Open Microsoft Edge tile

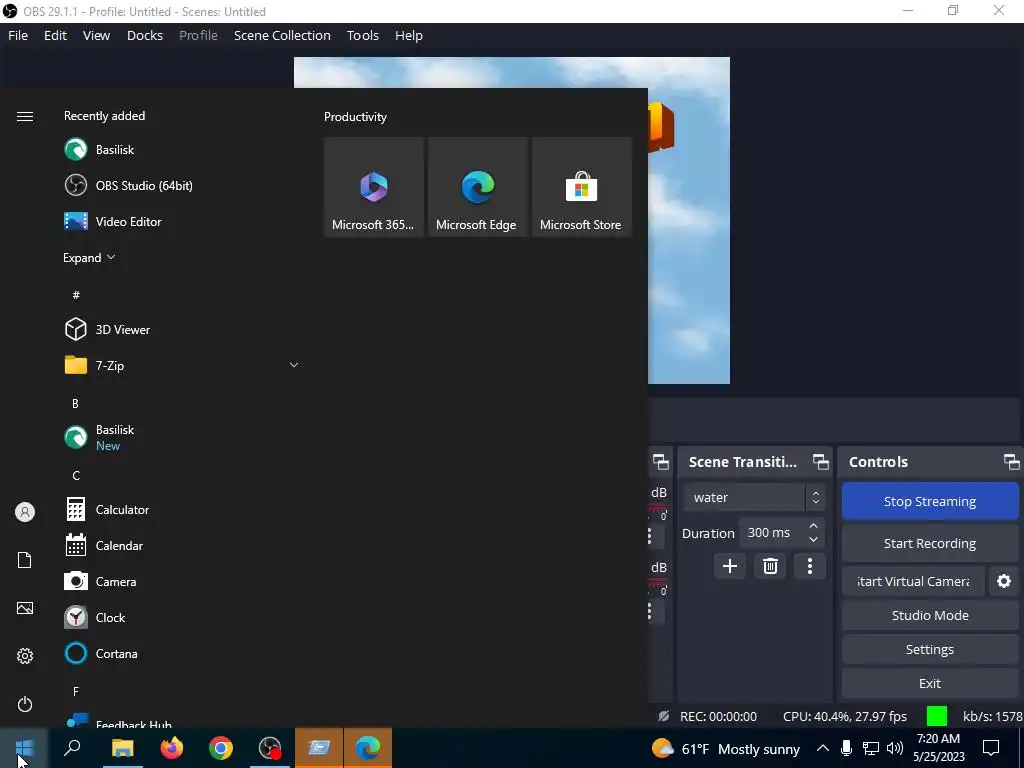coord(477,187)
